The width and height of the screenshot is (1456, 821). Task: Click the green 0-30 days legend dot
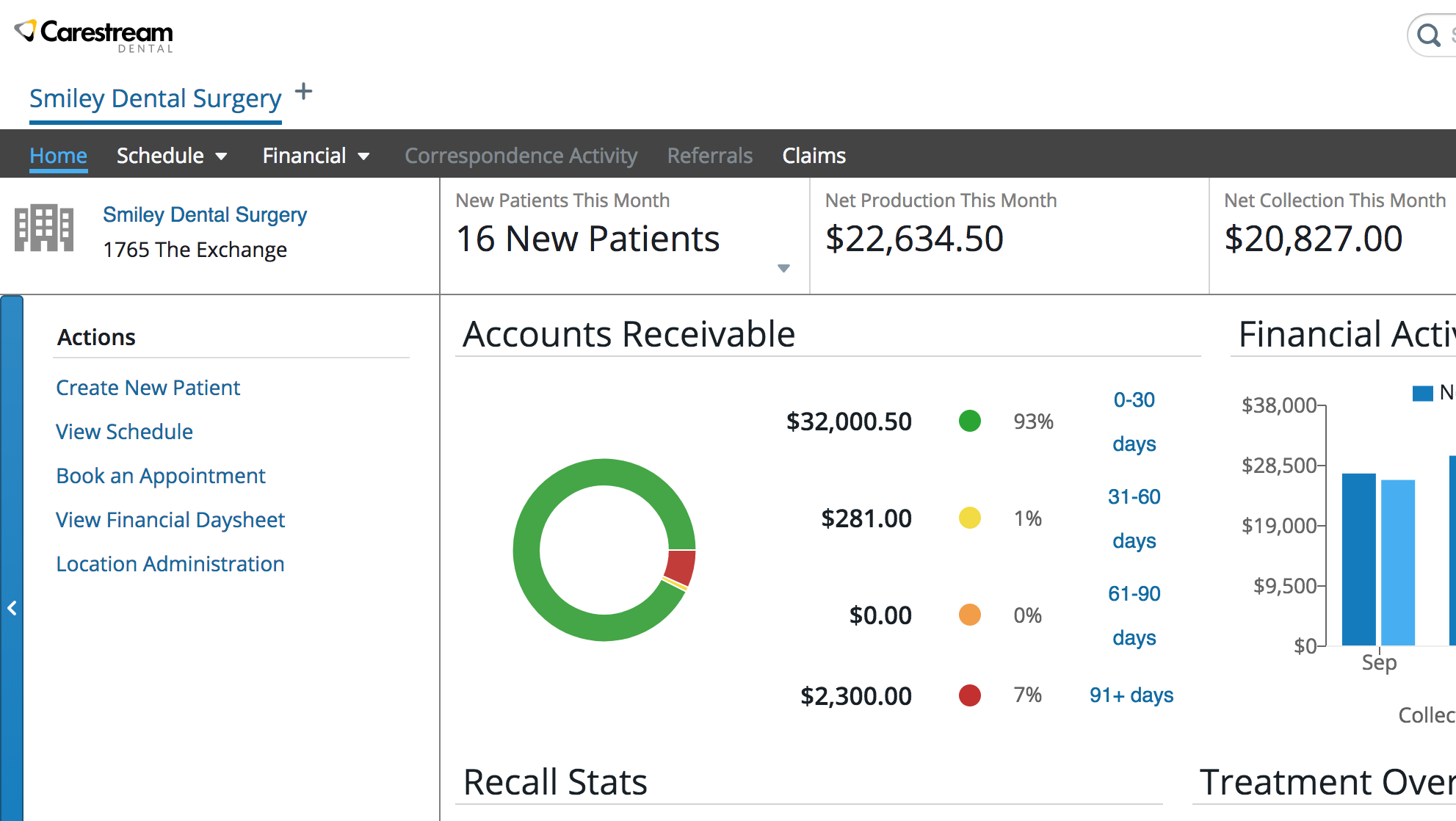click(970, 421)
